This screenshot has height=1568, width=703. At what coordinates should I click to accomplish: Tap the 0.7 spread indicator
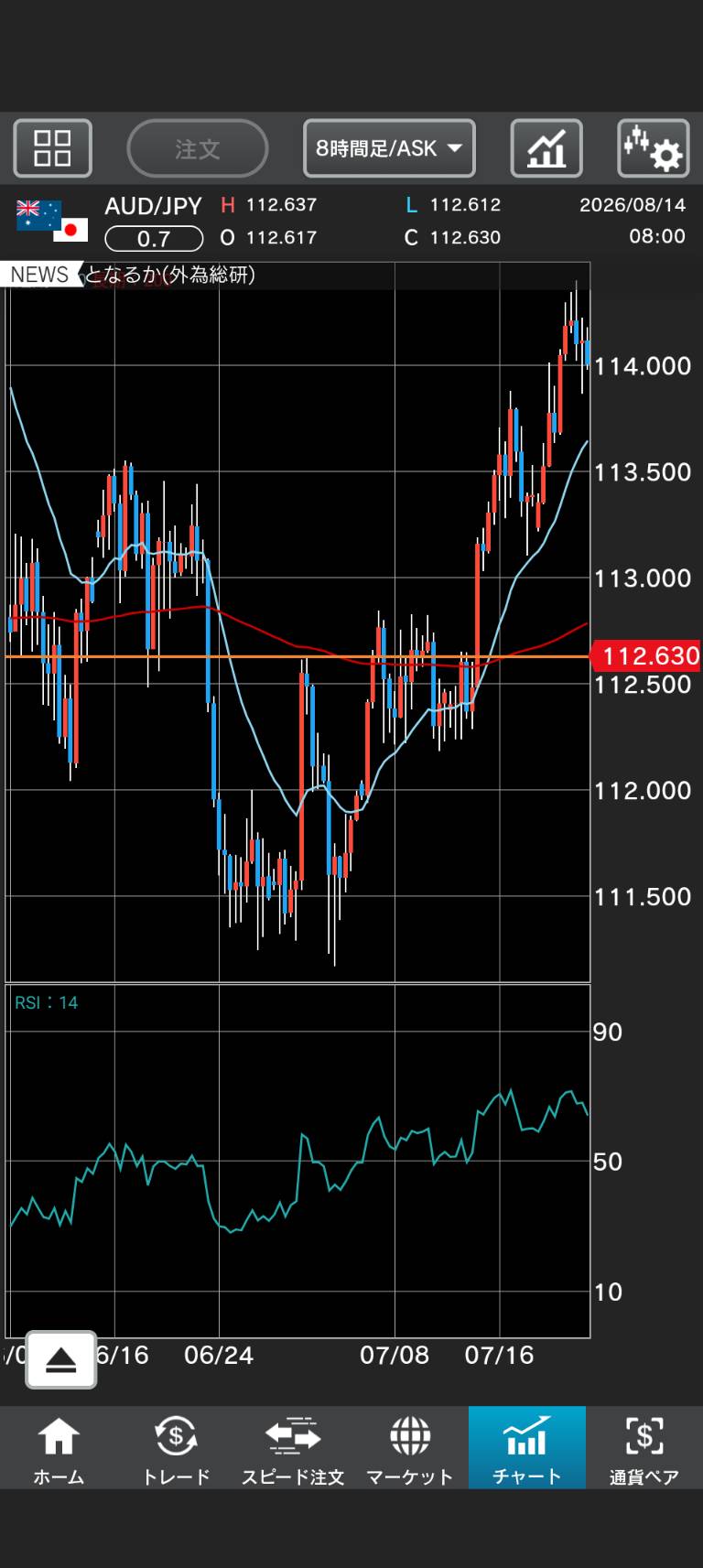coord(154,239)
